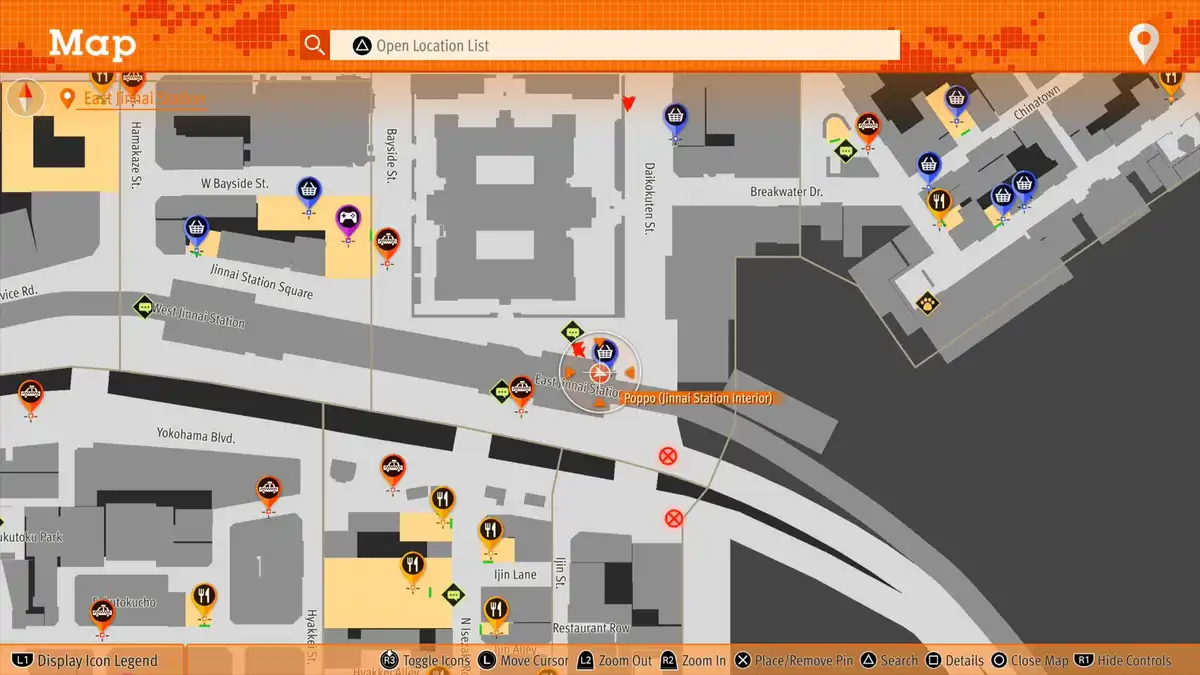1200x675 pixels.
Task: Click the compass icon in the top-left corner
Action: coord(25,98)
